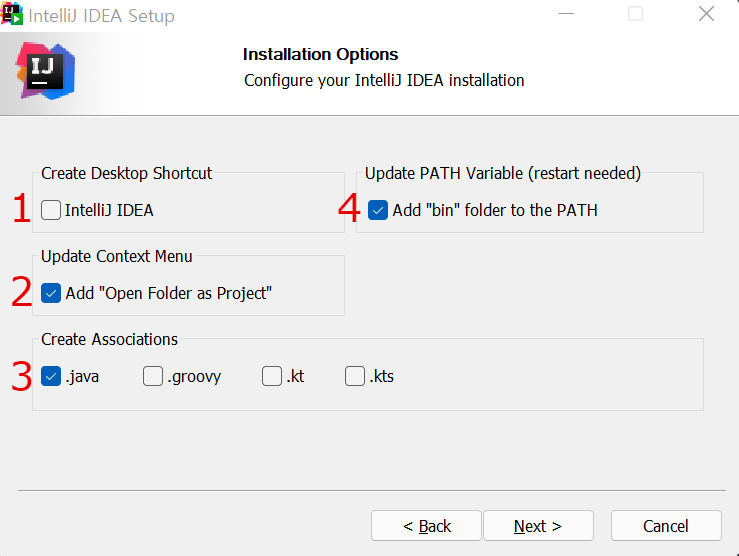Cancel the IntelliJ IDEA setup
This screenshot has height=556, width=739.
click(x=666, y=526)
